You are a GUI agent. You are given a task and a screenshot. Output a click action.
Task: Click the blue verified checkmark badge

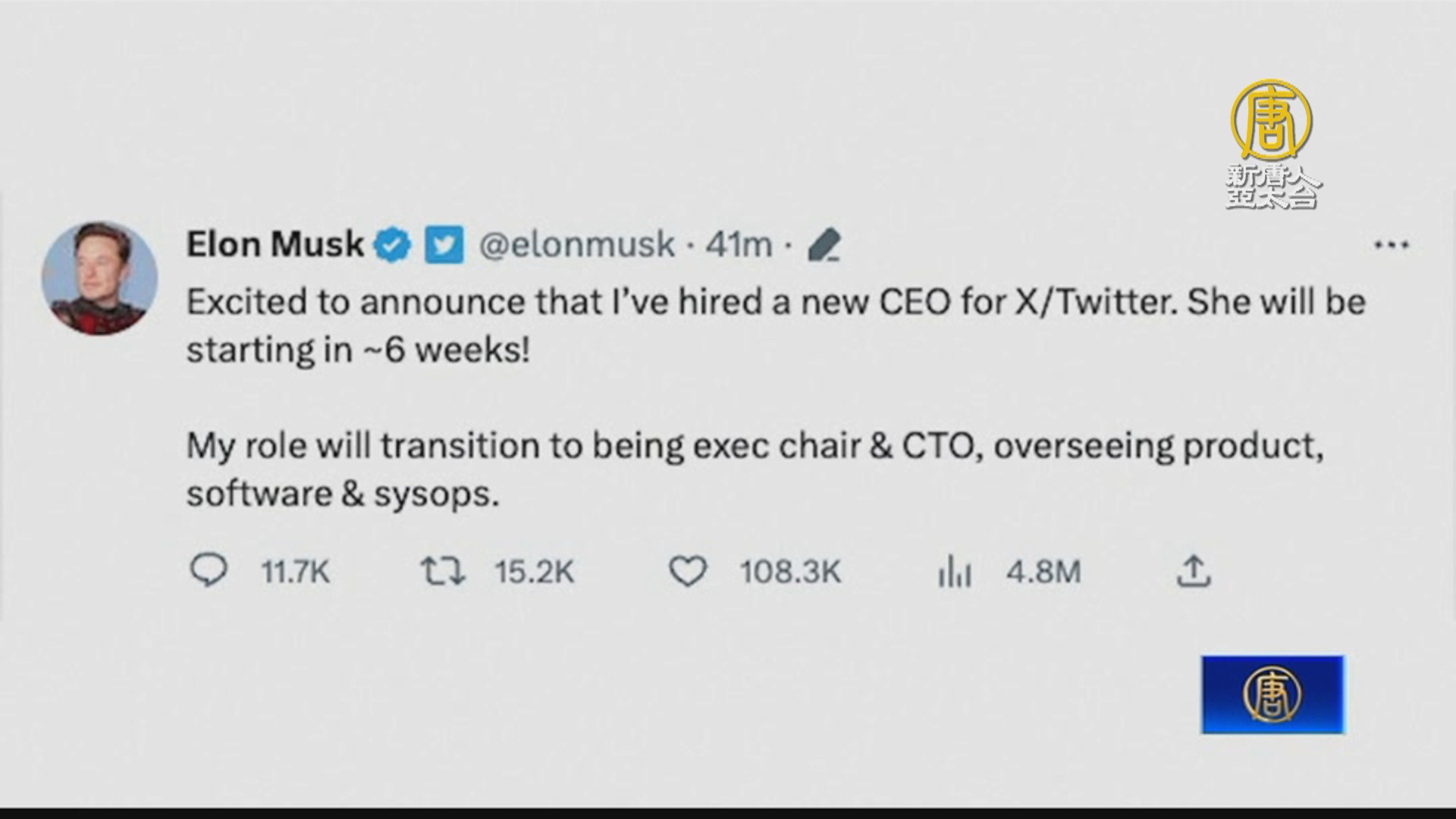[x=393, y=245]
